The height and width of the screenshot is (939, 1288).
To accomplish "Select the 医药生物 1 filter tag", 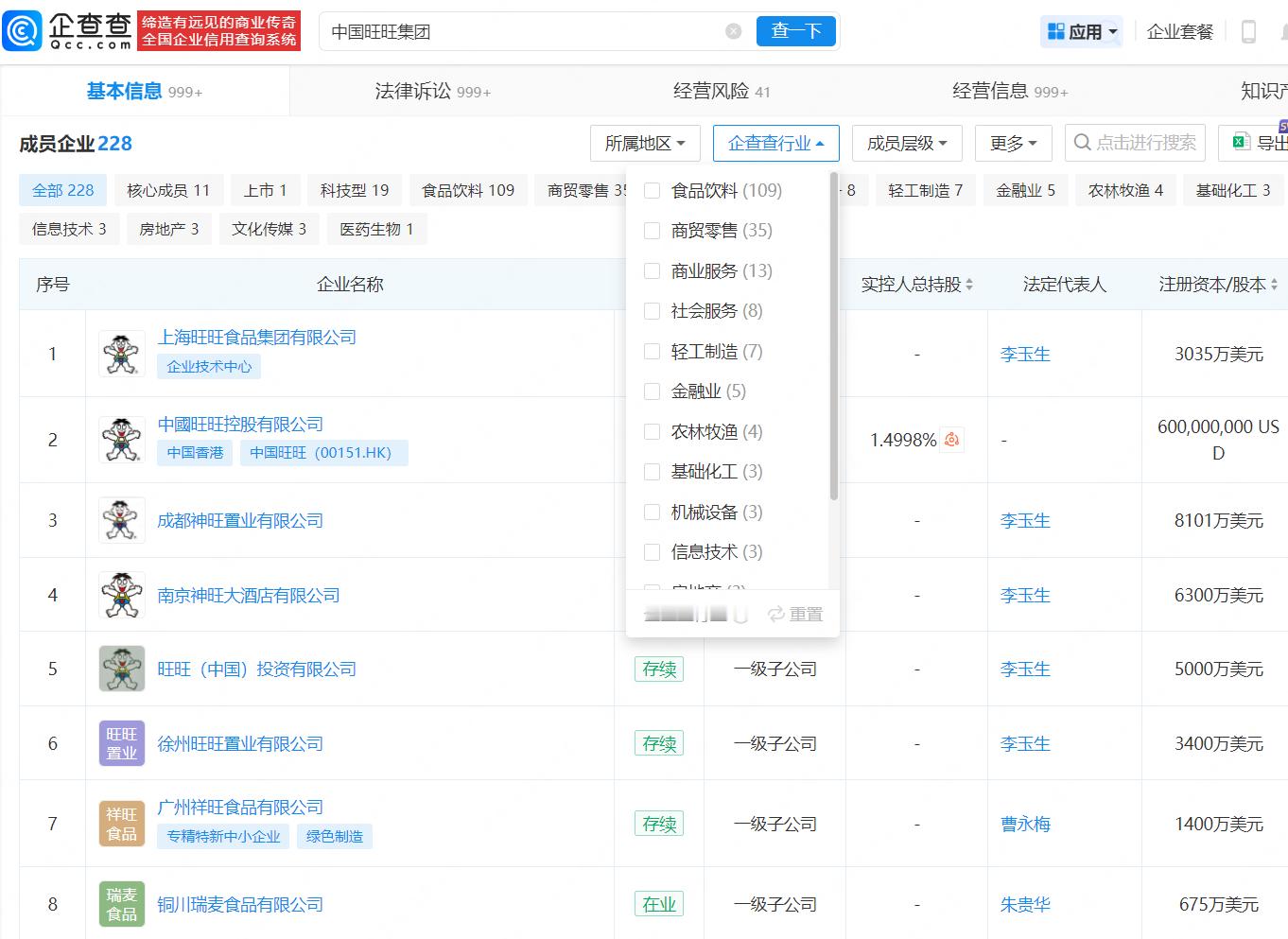I will (376, 229).
